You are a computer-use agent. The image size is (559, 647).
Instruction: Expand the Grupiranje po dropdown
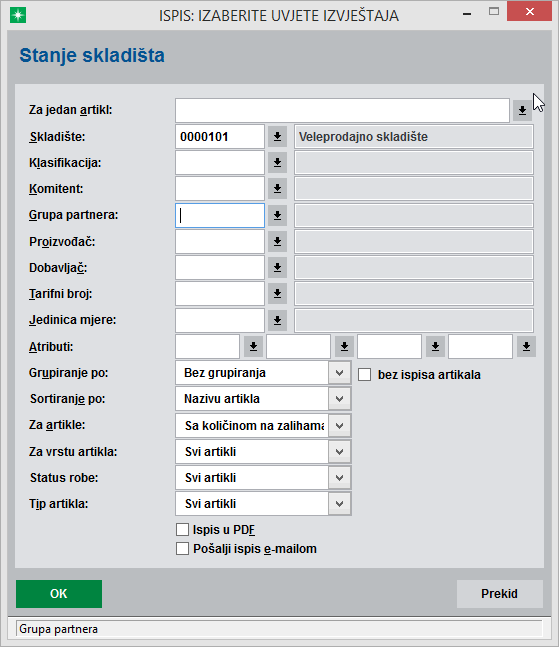[x=340, y=373]
